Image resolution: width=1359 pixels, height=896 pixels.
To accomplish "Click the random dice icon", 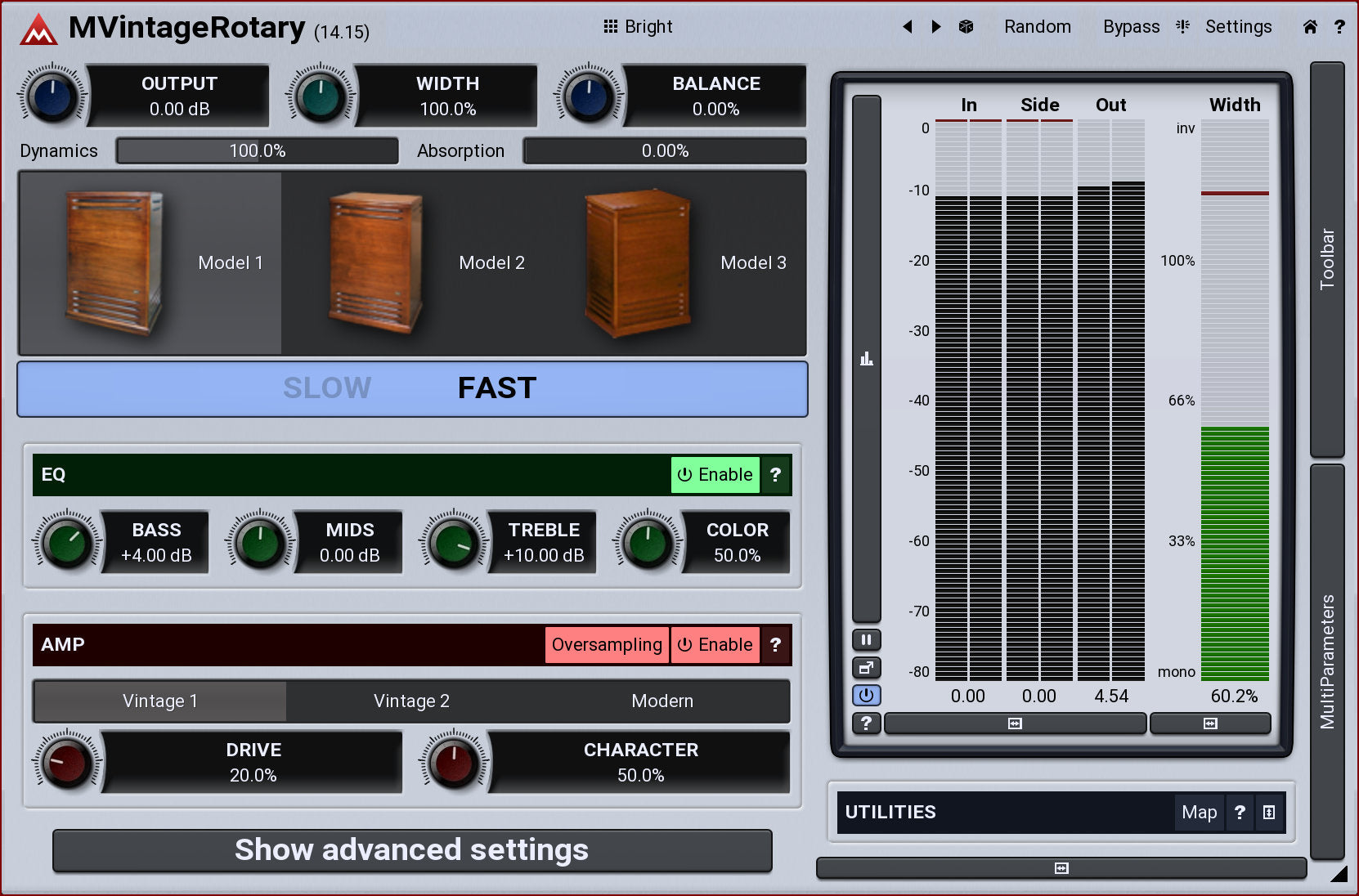I will (966, 27).
